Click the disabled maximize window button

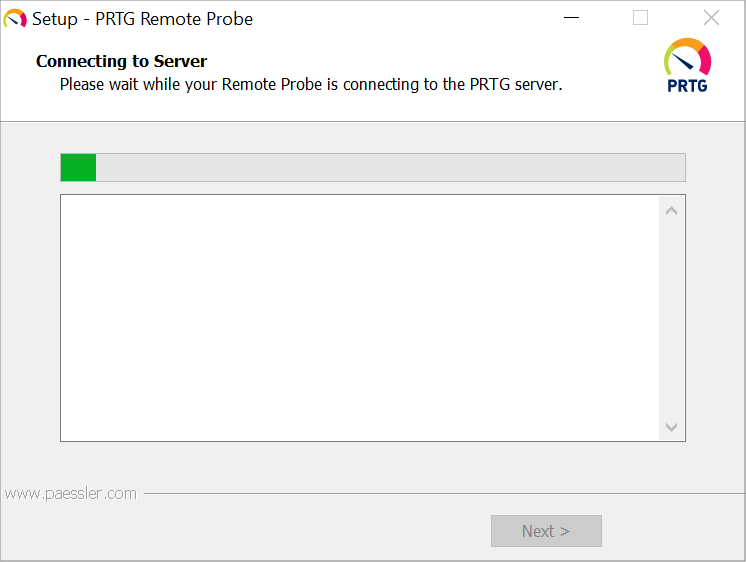pyautogui.click(x=640, y=18)
